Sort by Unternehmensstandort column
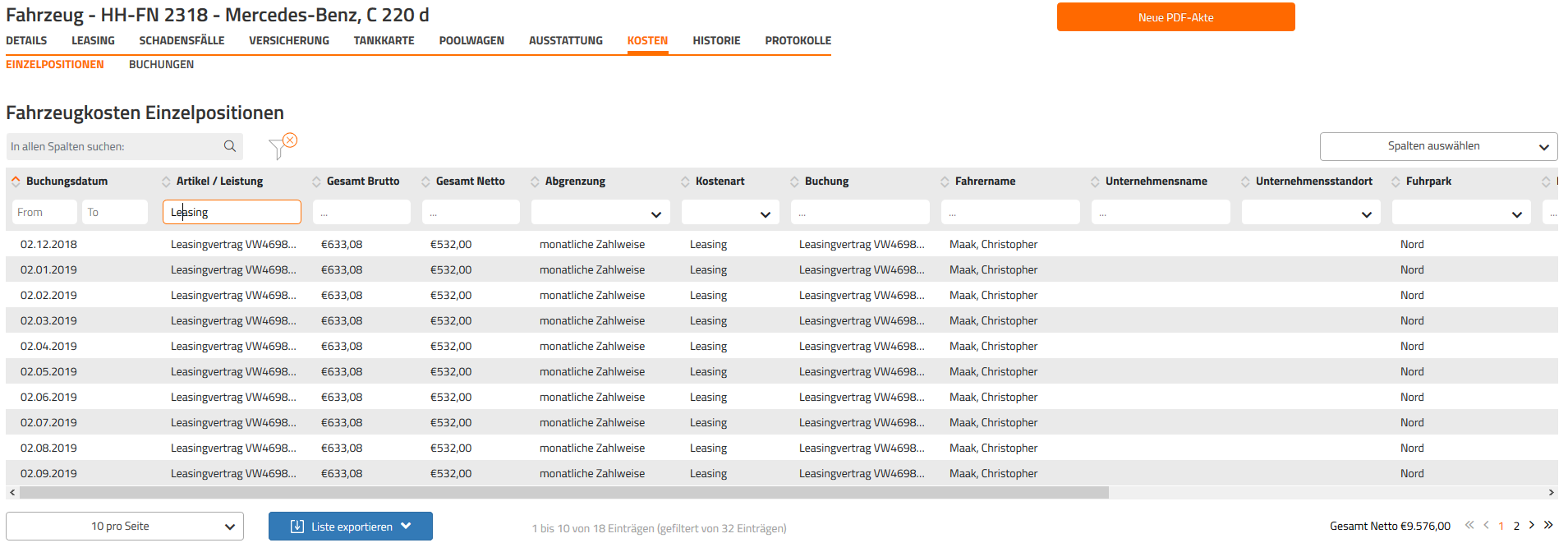The width and height of the screenshot is (1568, 552). [x=1245, y=182]
